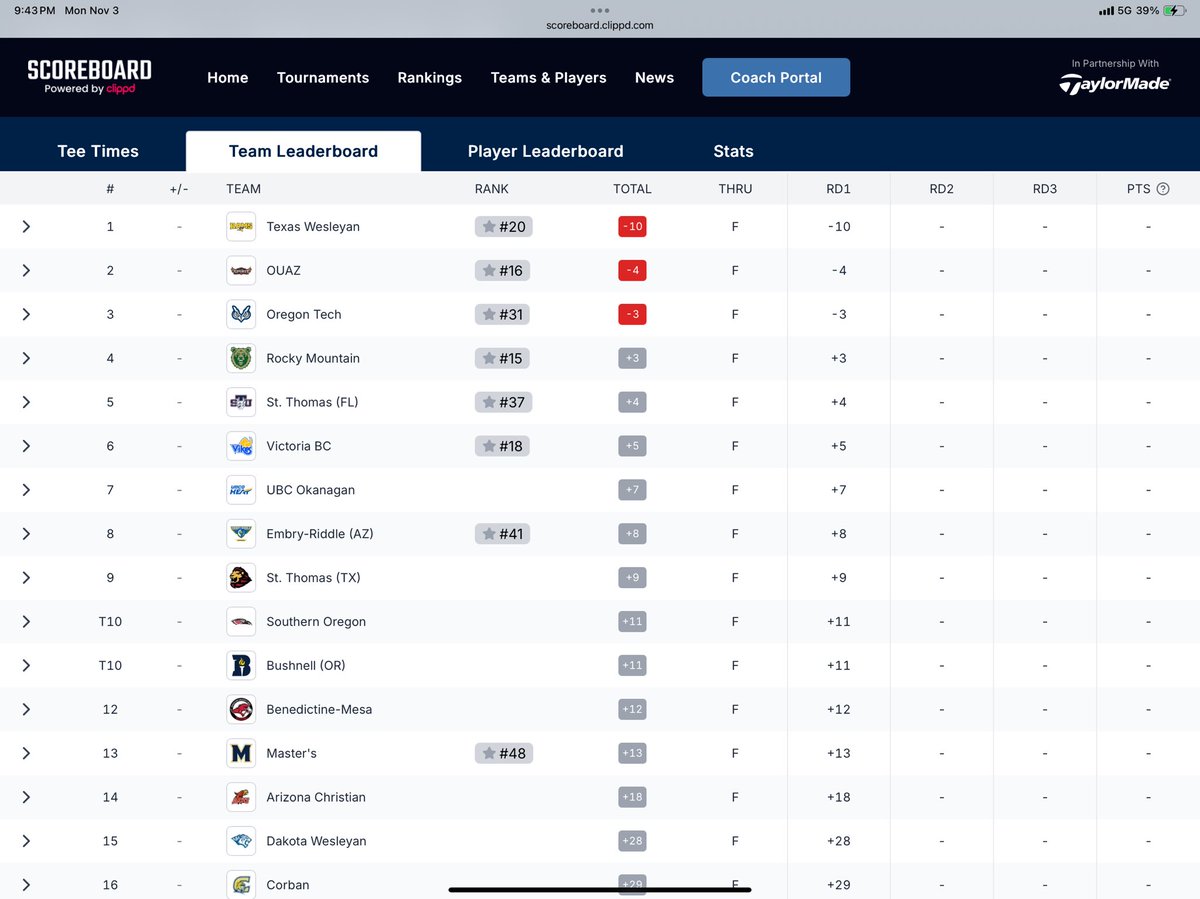Expand the UBC Okanagan row

tap(26, 491)
